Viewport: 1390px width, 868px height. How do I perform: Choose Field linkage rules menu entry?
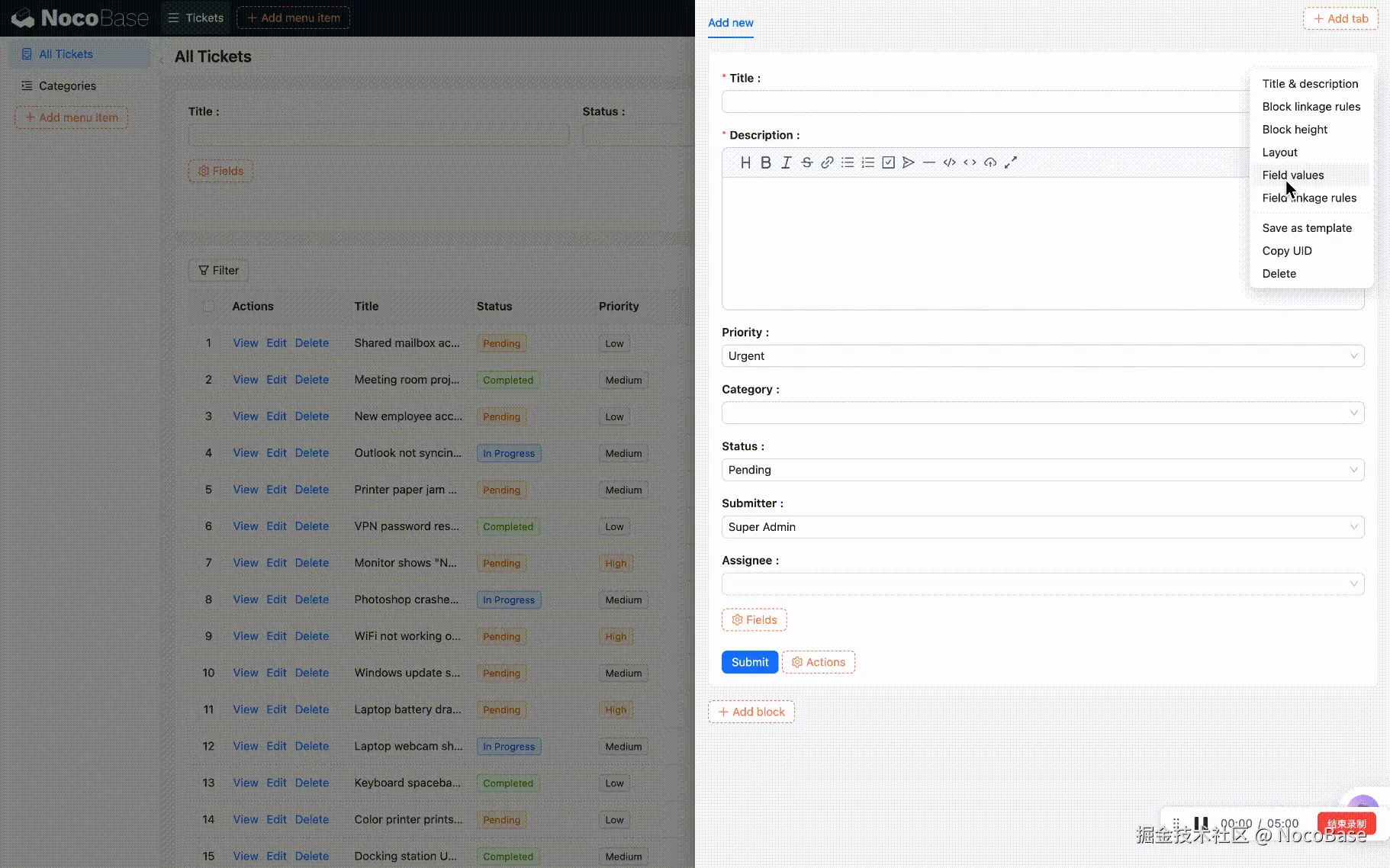tap(1309, 198)
